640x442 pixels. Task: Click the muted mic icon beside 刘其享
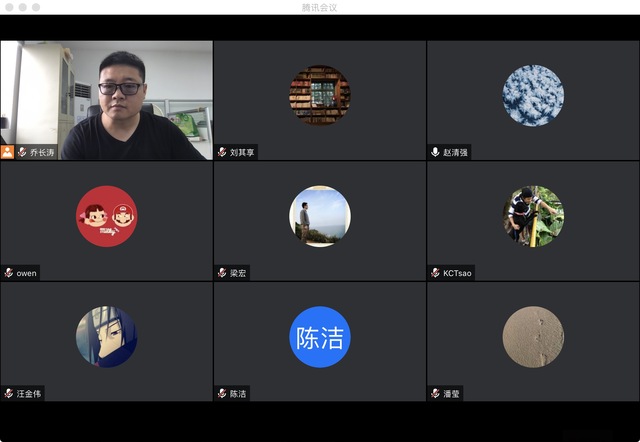222,152
